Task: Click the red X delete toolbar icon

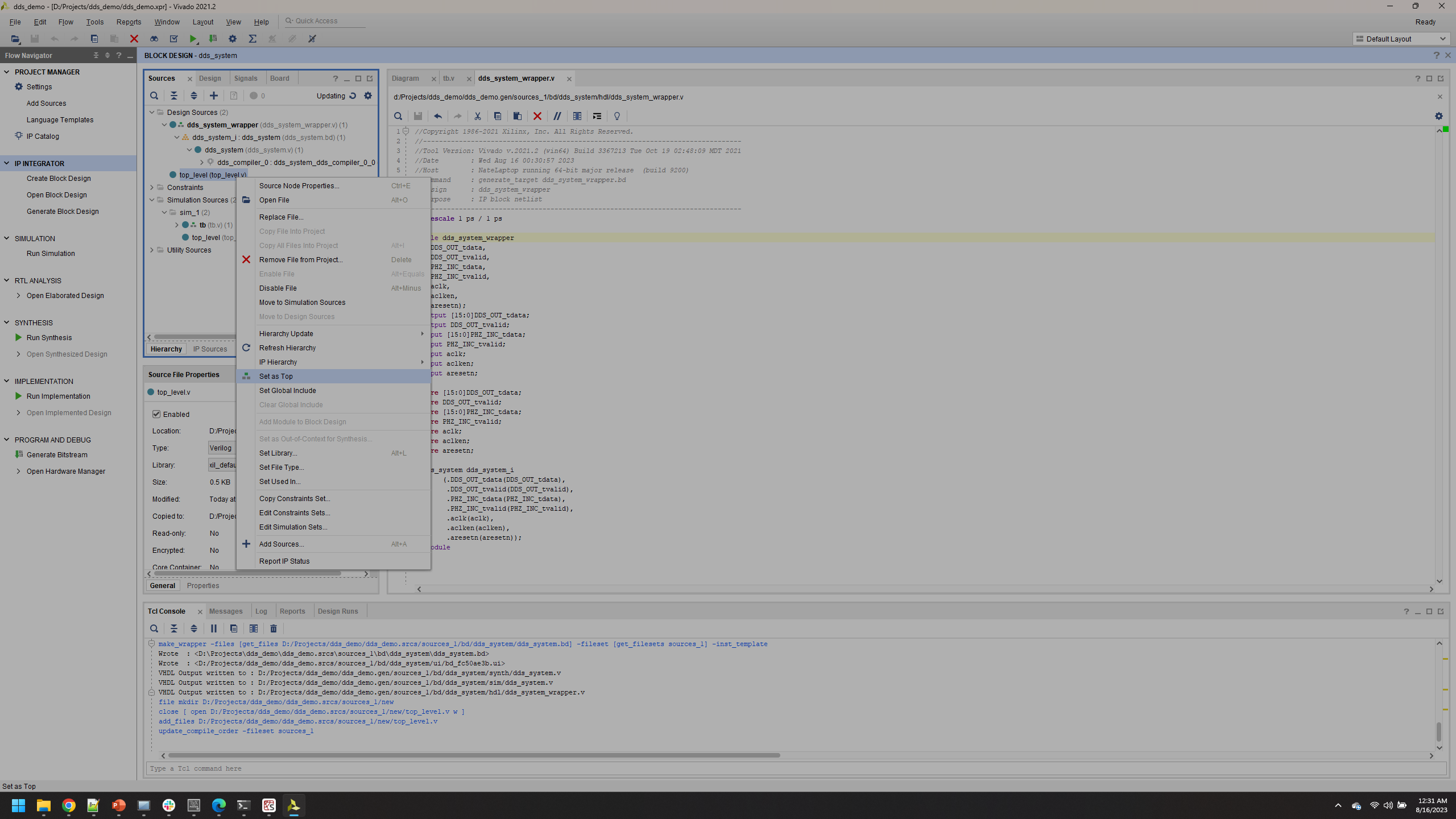Action: (x=134, y=39)
